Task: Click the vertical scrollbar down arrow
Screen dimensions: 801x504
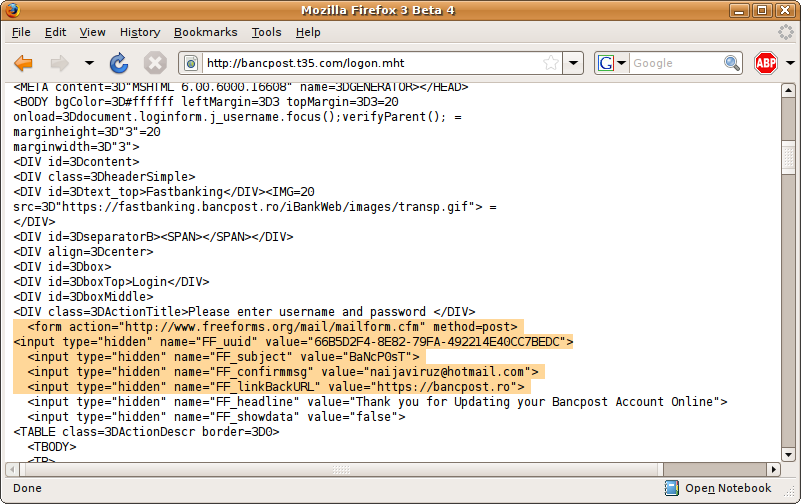Action: 788,454
